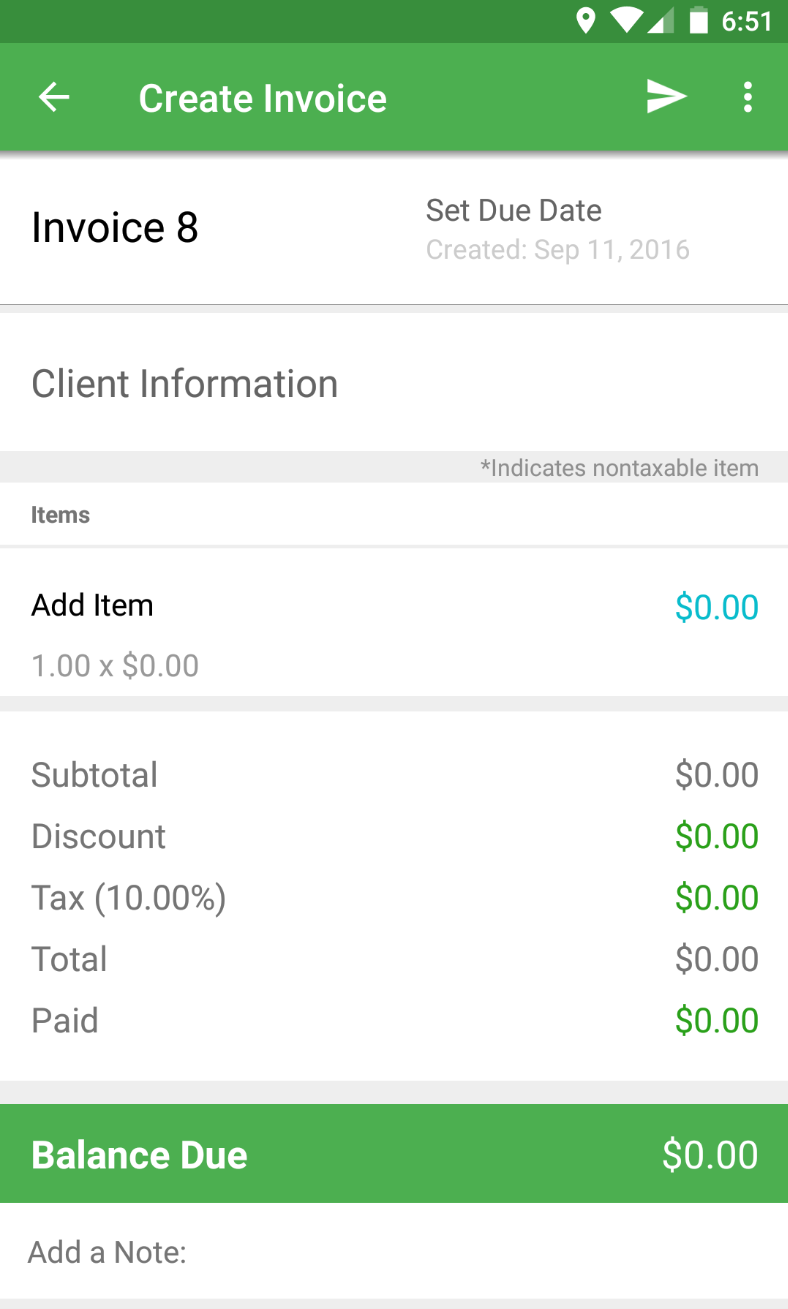The image size is (788, 1309).
Task: Edit the Paid amount value
Action: (717, 1020)
